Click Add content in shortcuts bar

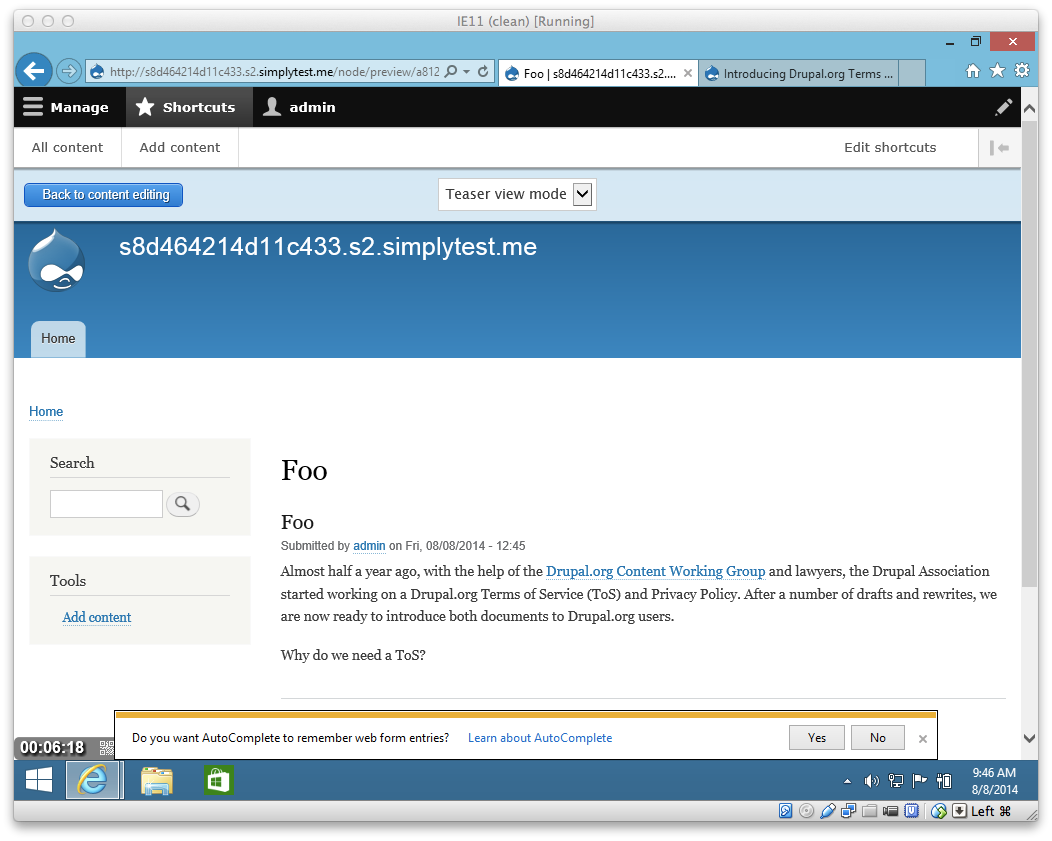(x=180, y=148)
